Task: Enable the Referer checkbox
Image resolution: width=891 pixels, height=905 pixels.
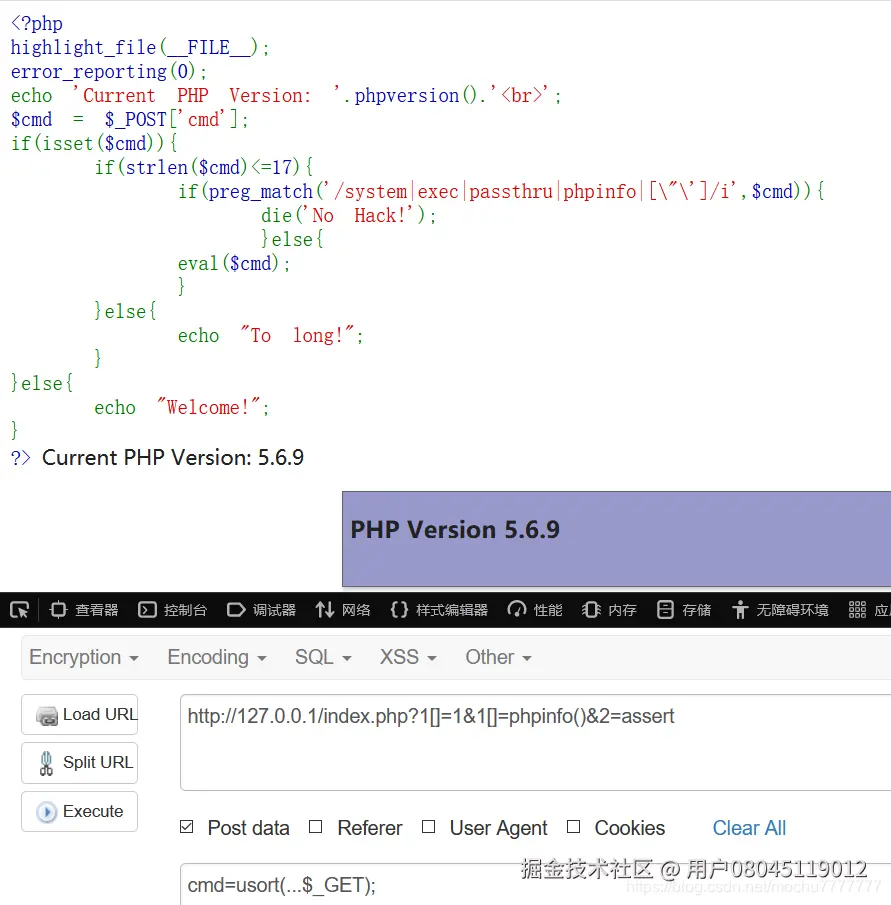Action: click(x=315, y=827)
